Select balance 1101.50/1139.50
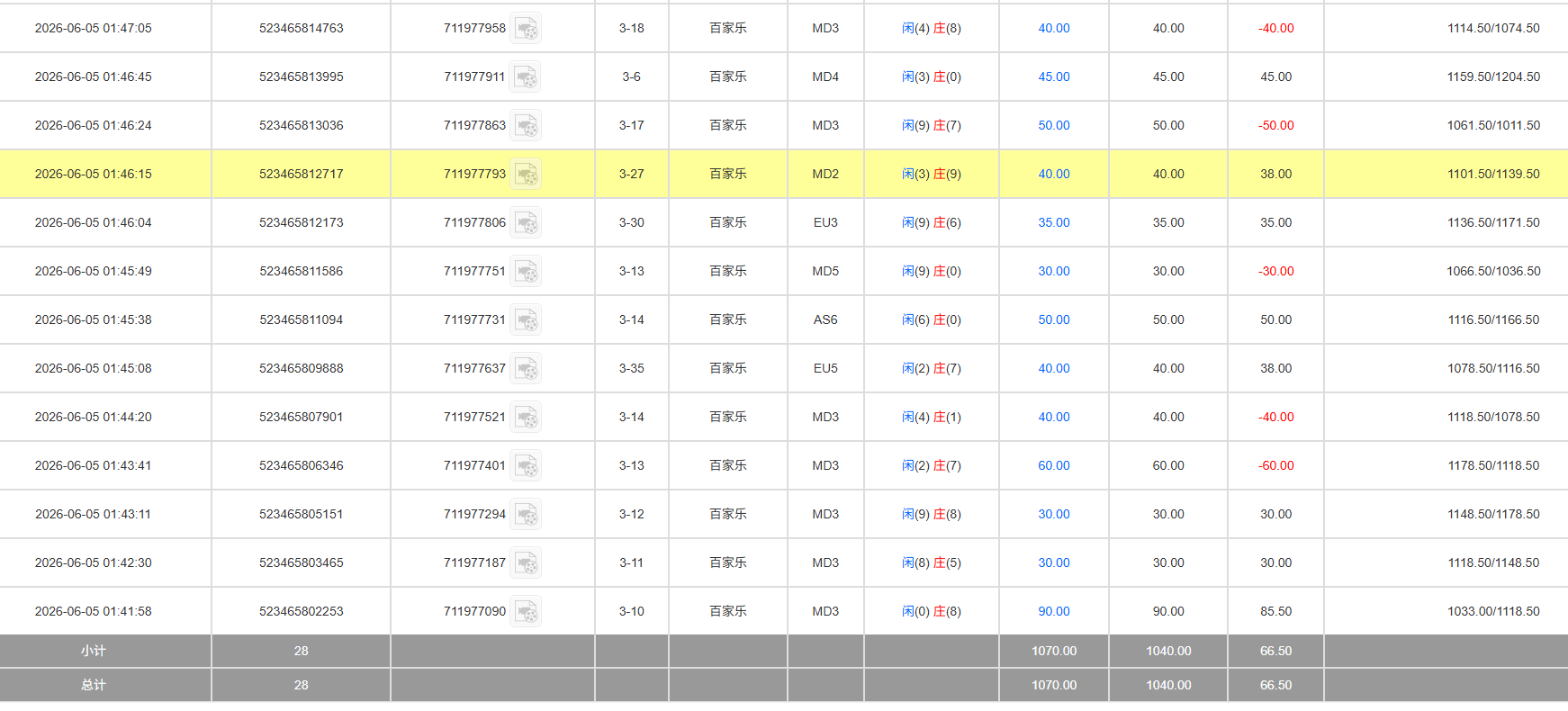The width and height of the screenshot is (1568, 711). (1493, 174)
